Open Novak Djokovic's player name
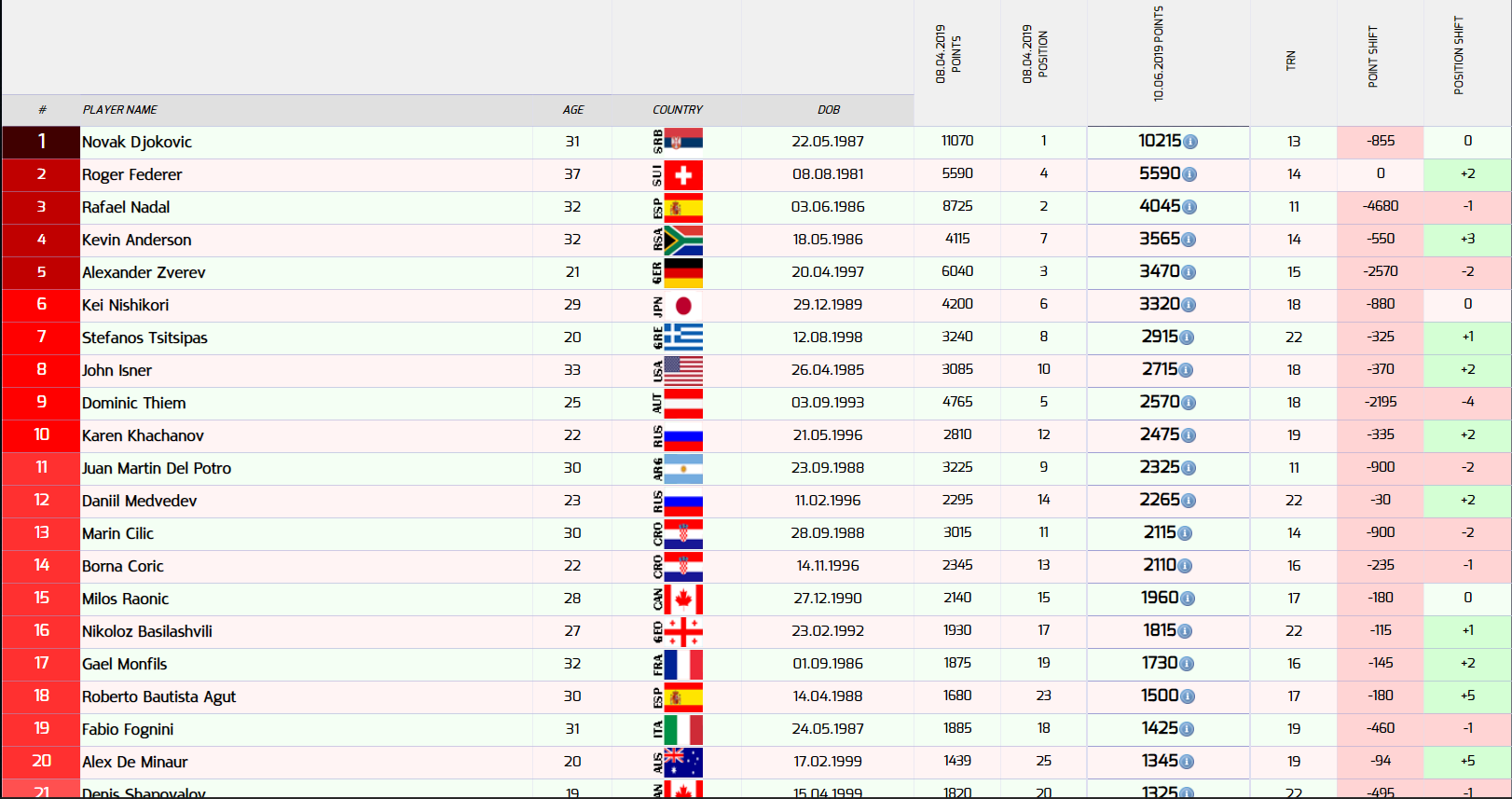Screen dimensions: 1512x799 click(137, 142)
